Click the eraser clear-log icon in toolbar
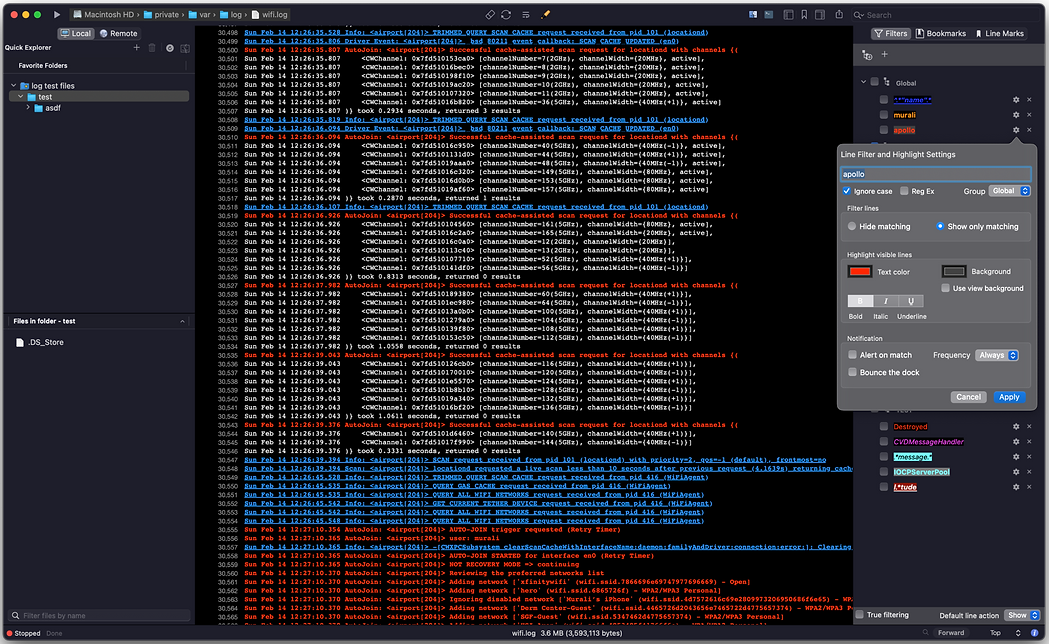The image size is (1049, 644). coord(490,15)
